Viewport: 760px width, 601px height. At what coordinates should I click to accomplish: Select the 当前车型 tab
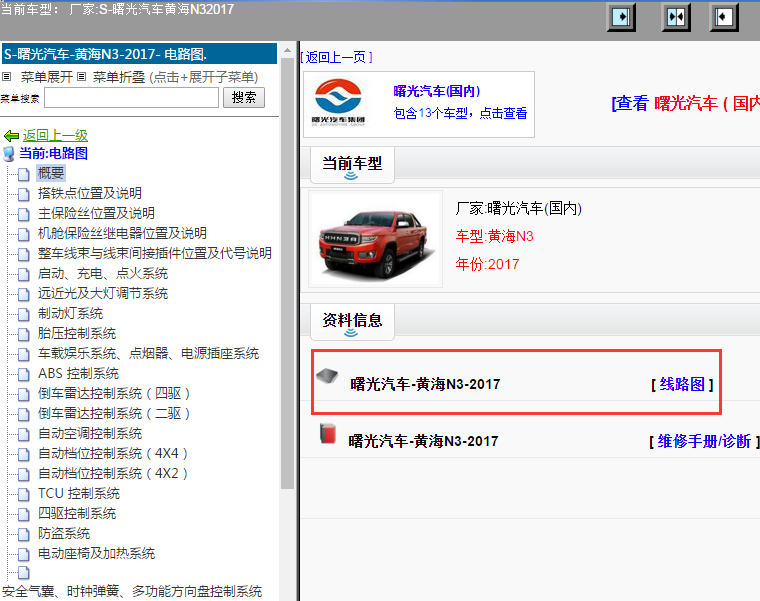coord(352,164)
